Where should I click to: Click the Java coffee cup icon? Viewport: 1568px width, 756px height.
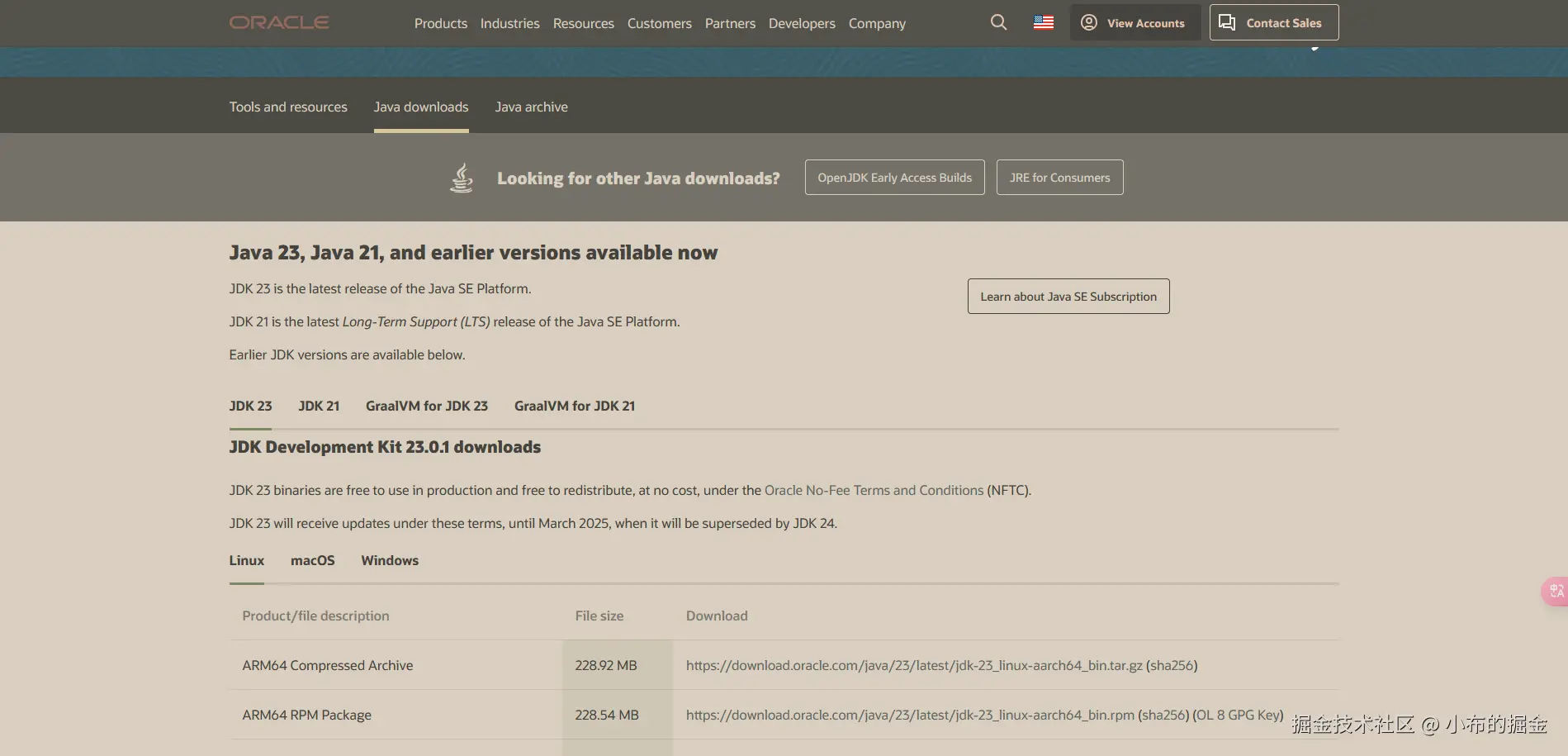pos(462,178)
